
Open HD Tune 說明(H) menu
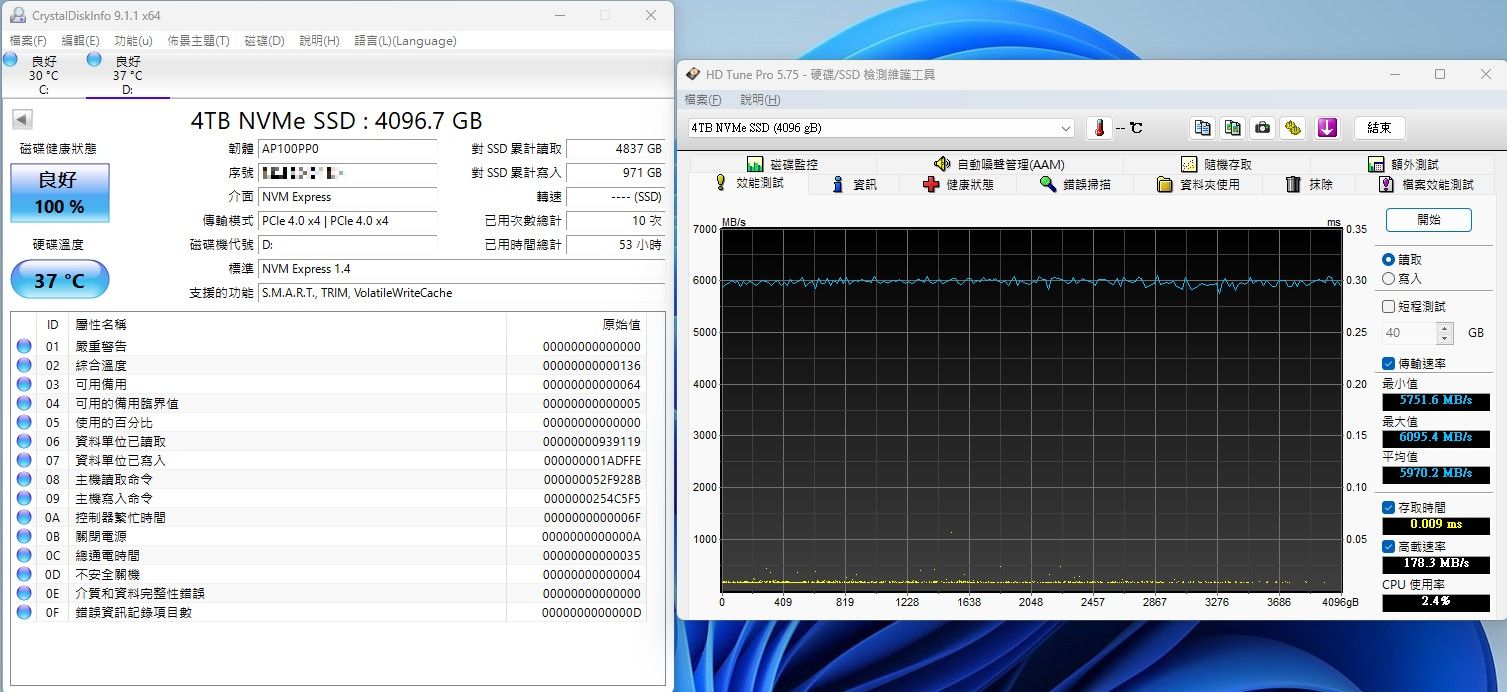(760, 100)
